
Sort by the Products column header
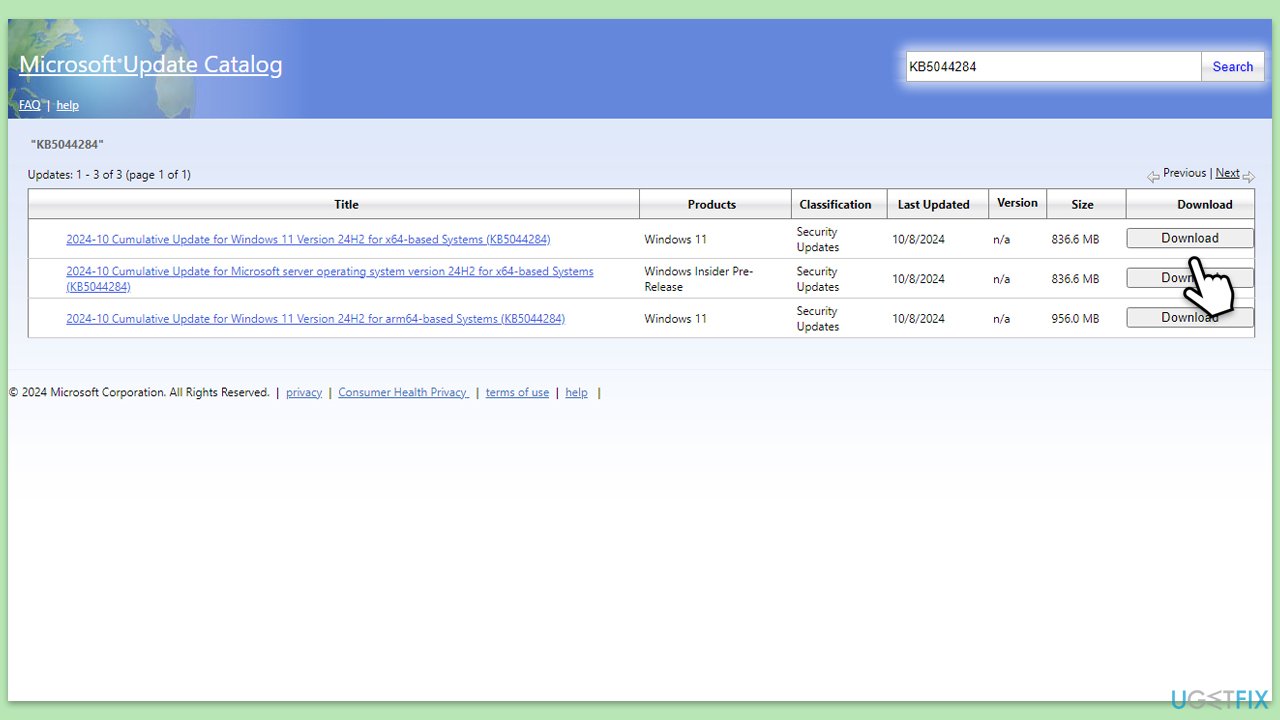[x=711, y=204]
